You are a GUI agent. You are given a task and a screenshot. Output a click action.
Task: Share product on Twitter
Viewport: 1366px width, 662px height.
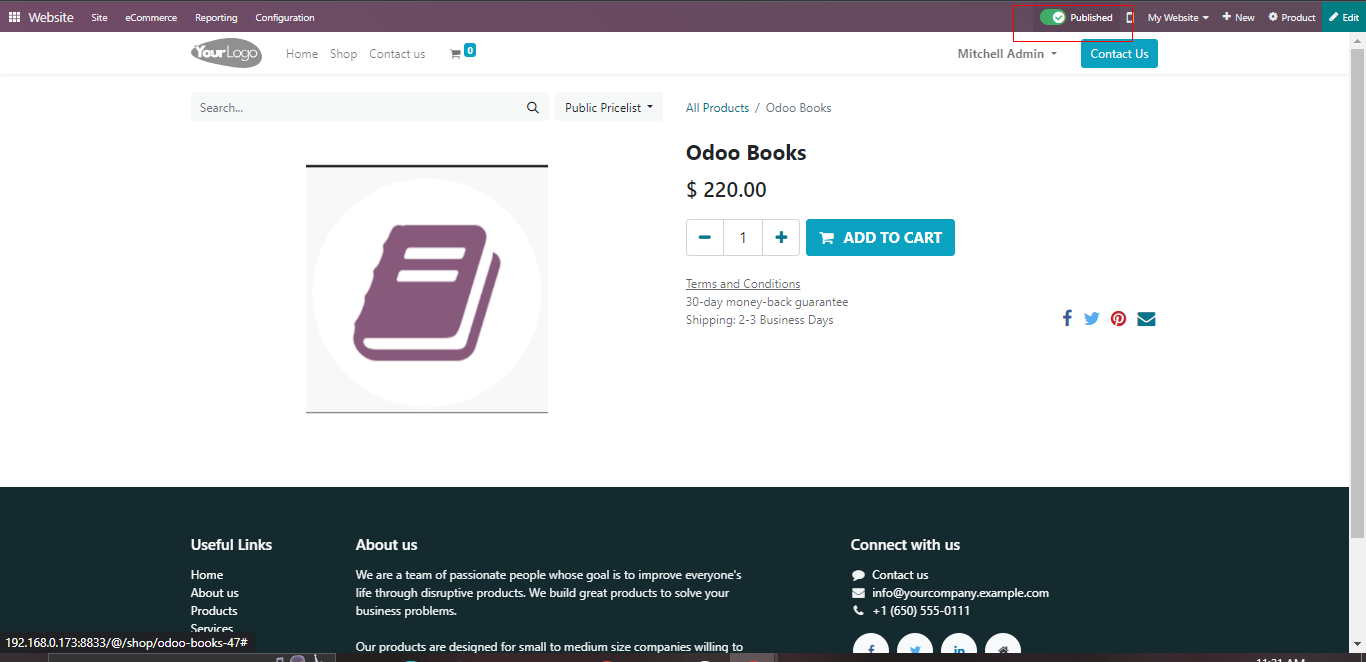pyautogui.click(x=1092, y=319)
